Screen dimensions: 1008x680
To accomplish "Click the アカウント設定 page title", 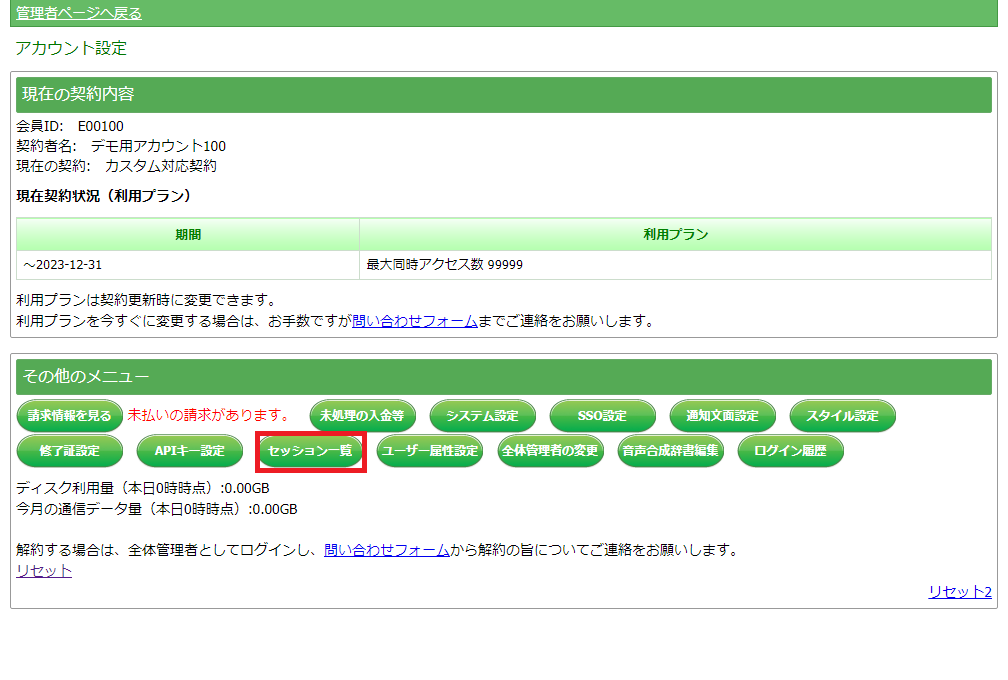I will [71, 48].
